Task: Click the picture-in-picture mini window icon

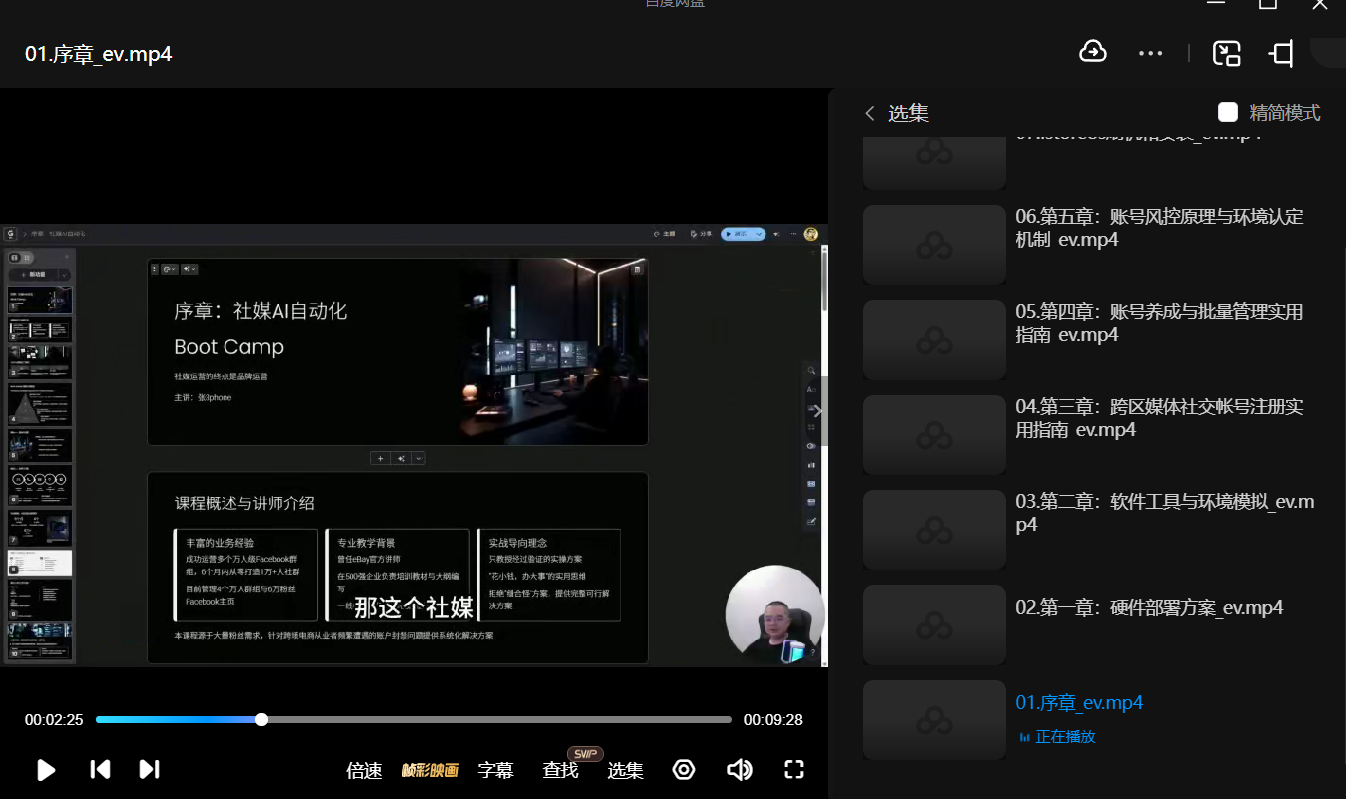Action: (1226, 53)
